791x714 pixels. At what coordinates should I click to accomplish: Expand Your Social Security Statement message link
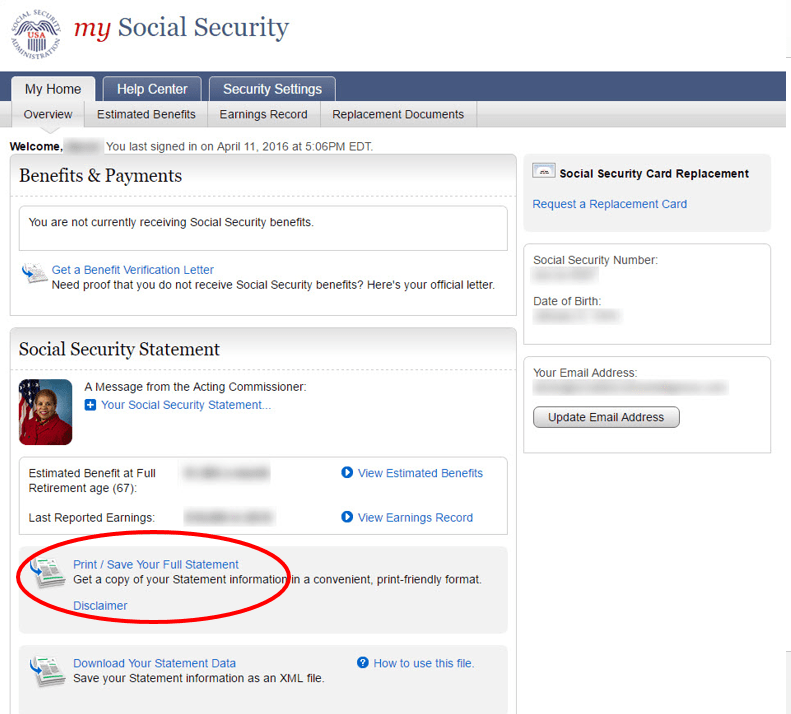186,405
